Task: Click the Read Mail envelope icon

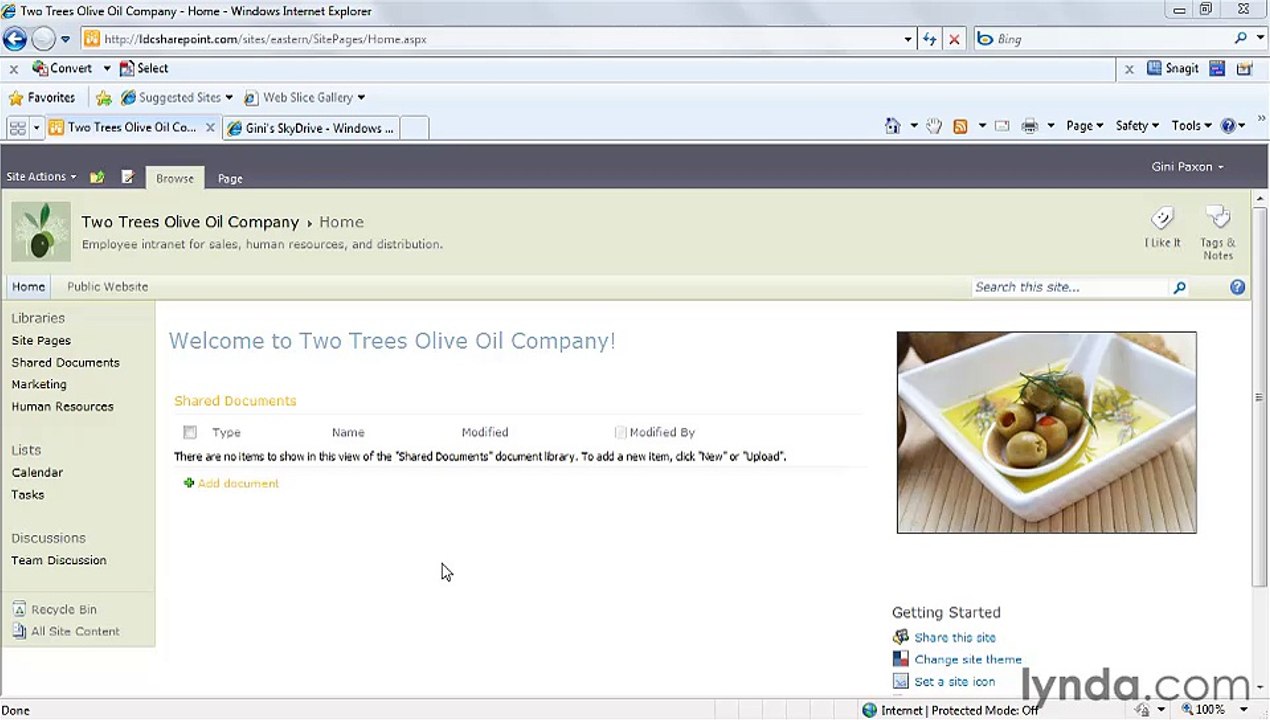Action: [x=1002, y=126]
